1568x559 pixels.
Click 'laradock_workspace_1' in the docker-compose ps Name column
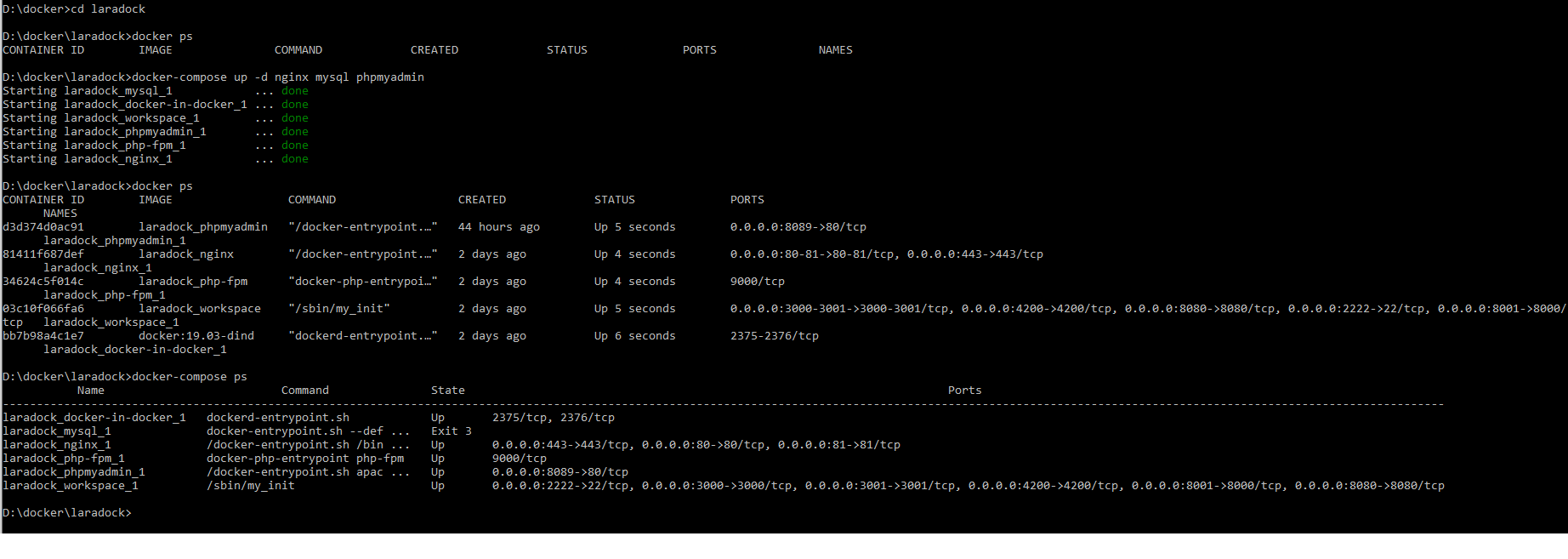pos(71,486)
